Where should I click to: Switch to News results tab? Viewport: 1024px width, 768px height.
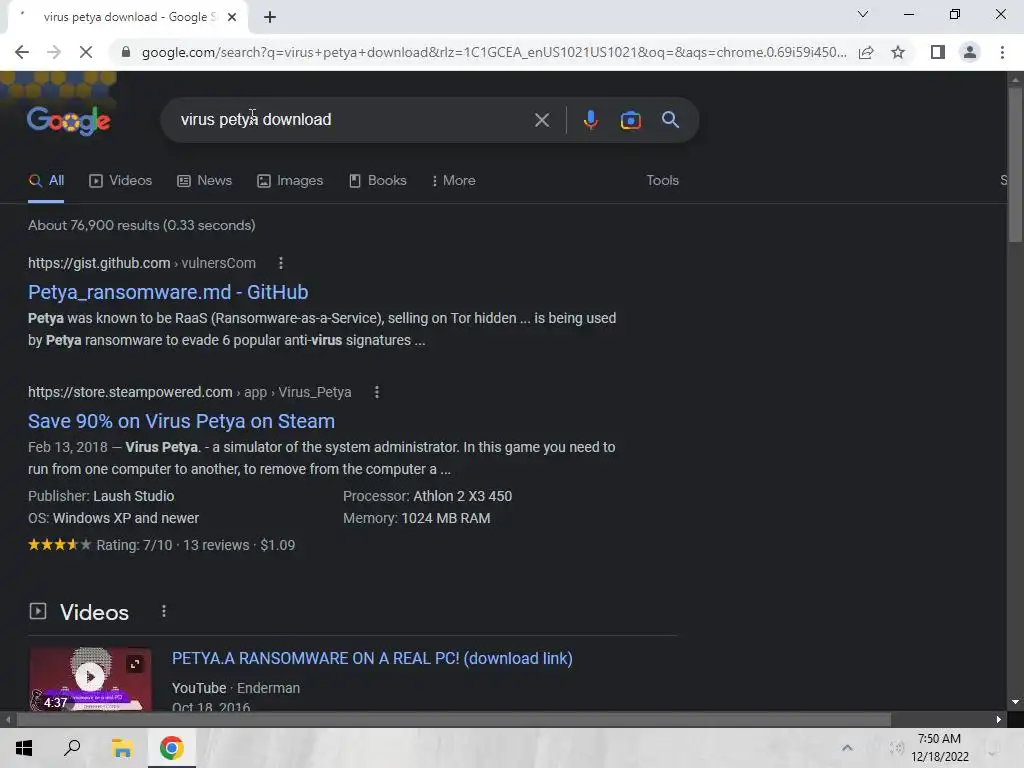pos(205,180)
